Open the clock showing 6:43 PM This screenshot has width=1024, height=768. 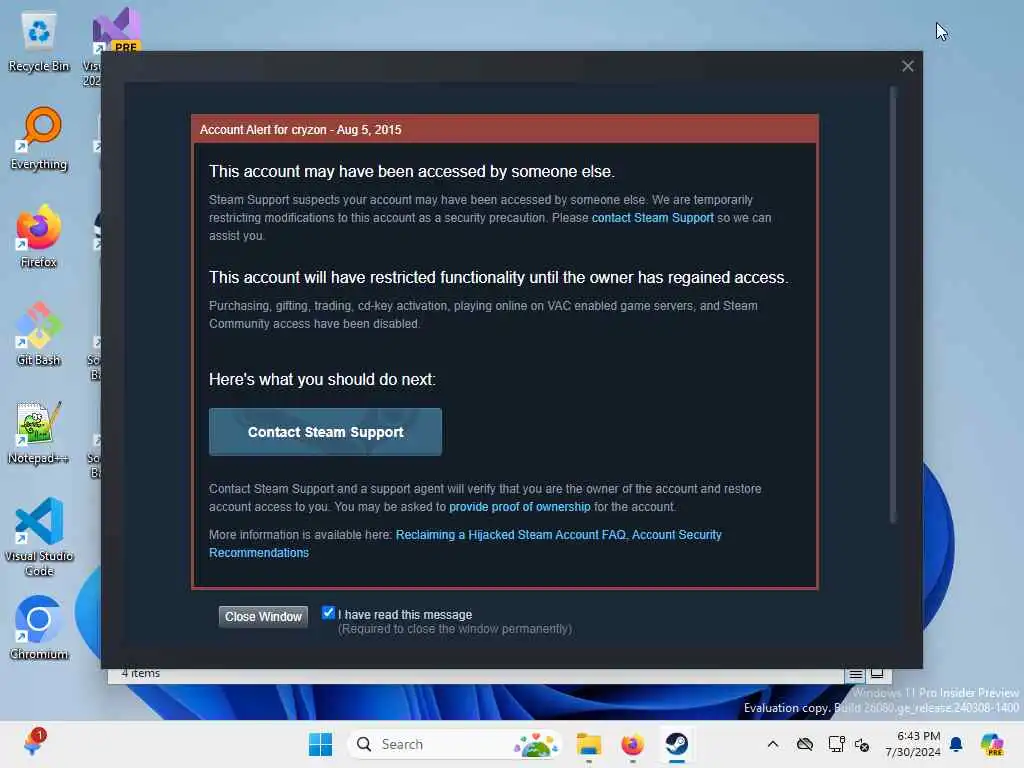913,744
